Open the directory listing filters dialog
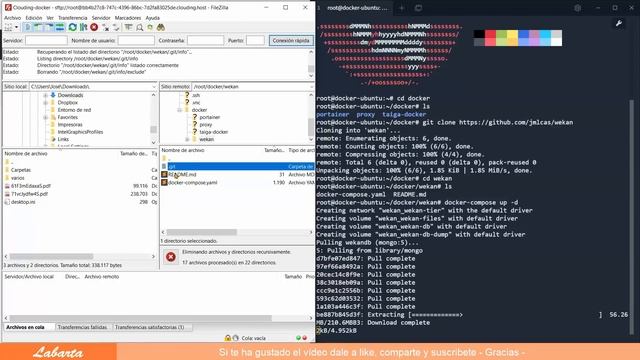The image size is (640, 360). click(x=129, y=27)
